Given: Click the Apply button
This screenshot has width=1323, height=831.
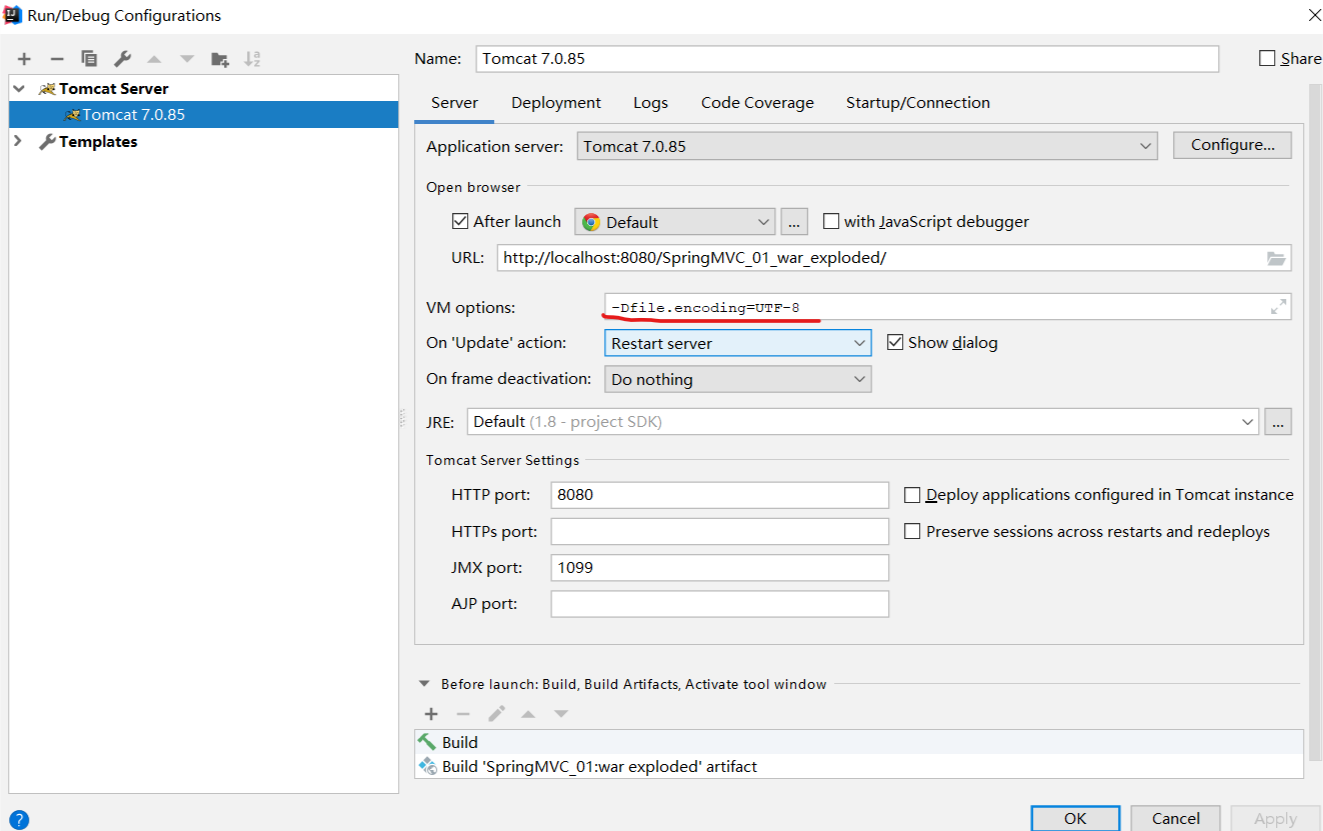Looking at the screenshot, I should point(1276,819).
